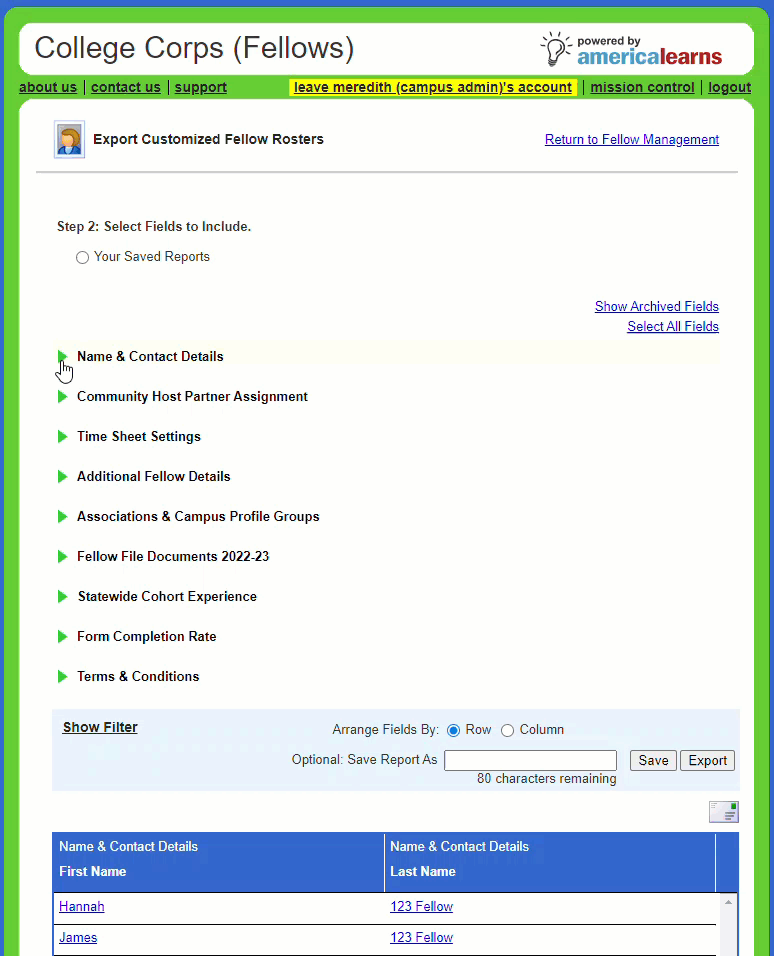Open the about us menu item
This screenshot has width=774, height=956.
(x=48, y=88)
